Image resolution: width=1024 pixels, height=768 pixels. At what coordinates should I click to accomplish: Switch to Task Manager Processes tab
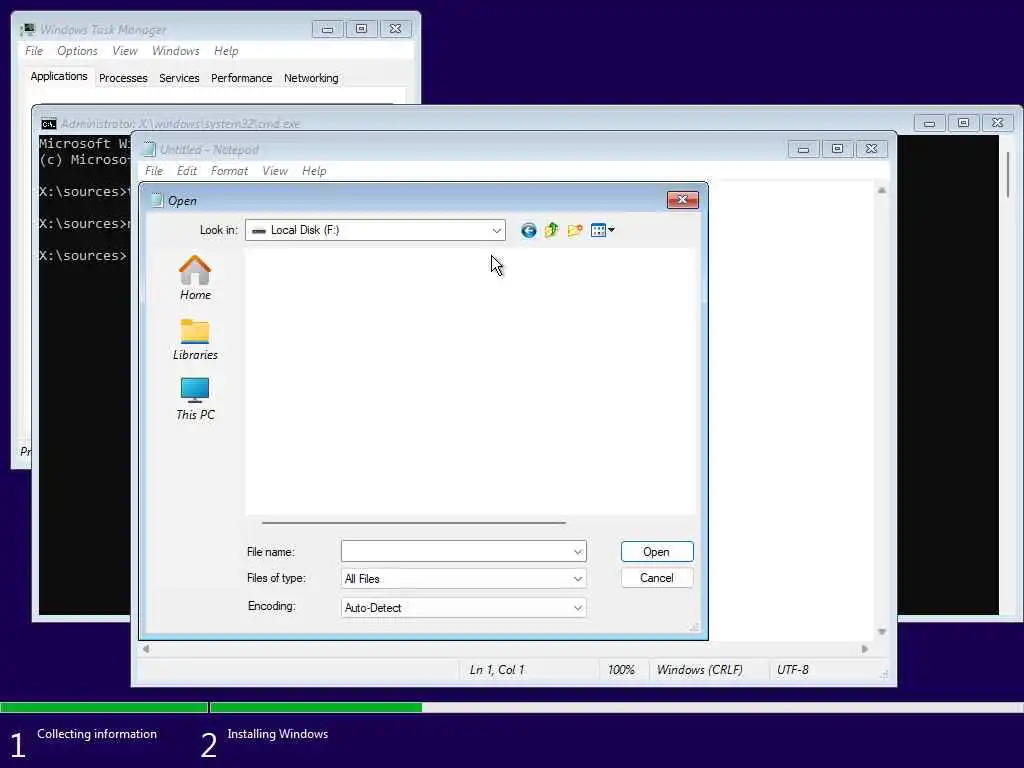point(123,78)
